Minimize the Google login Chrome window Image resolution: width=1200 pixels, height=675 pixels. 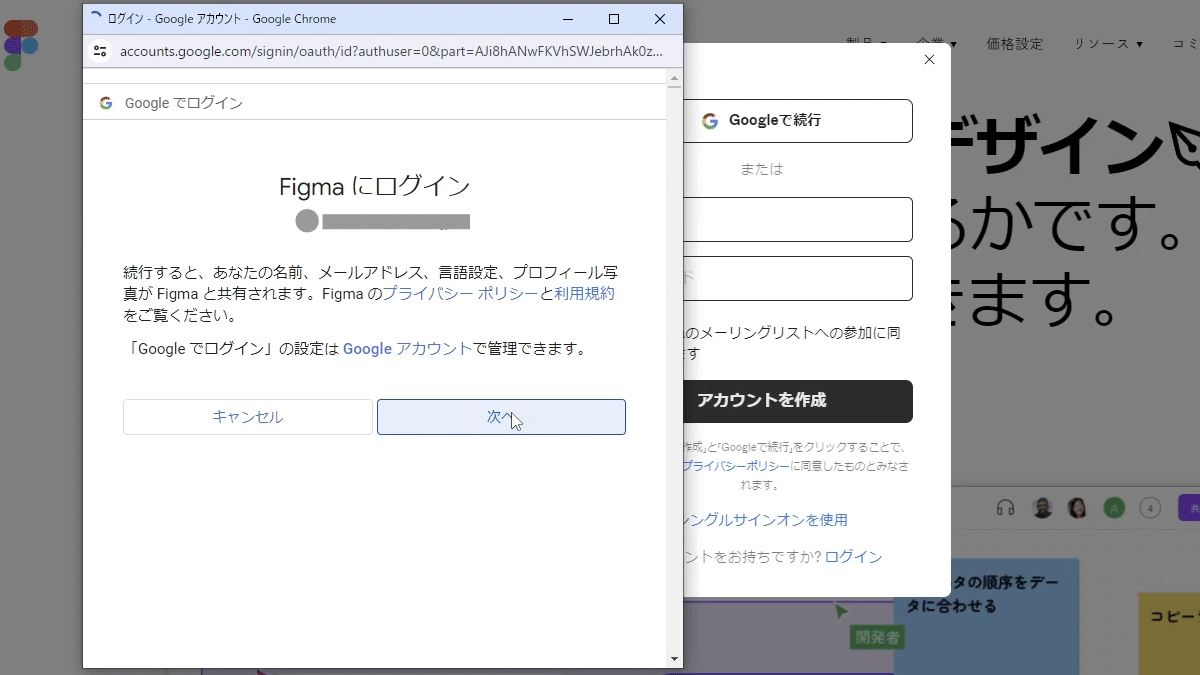[568, 19]
